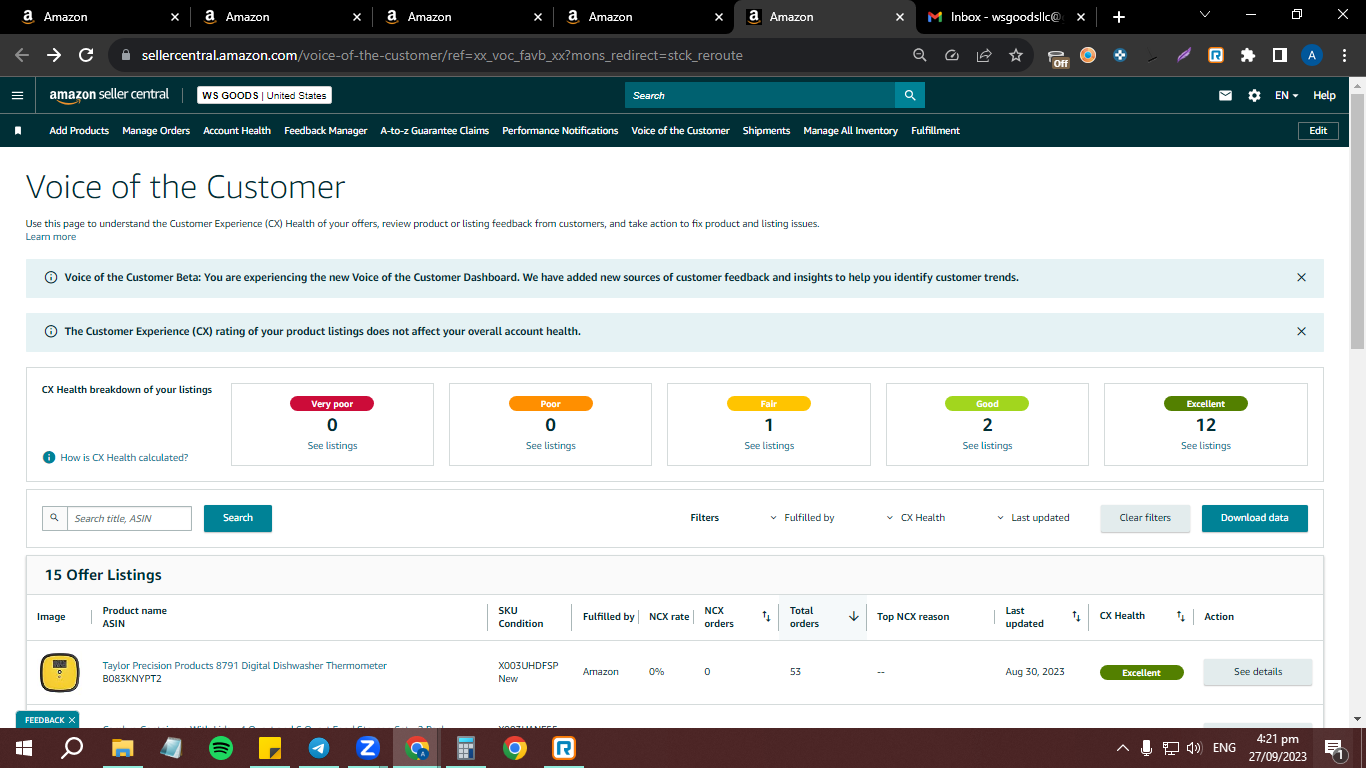Open the Seller Central messages envelope icon
This screenshot has width=1366, height=768.
pos(1225,95)
